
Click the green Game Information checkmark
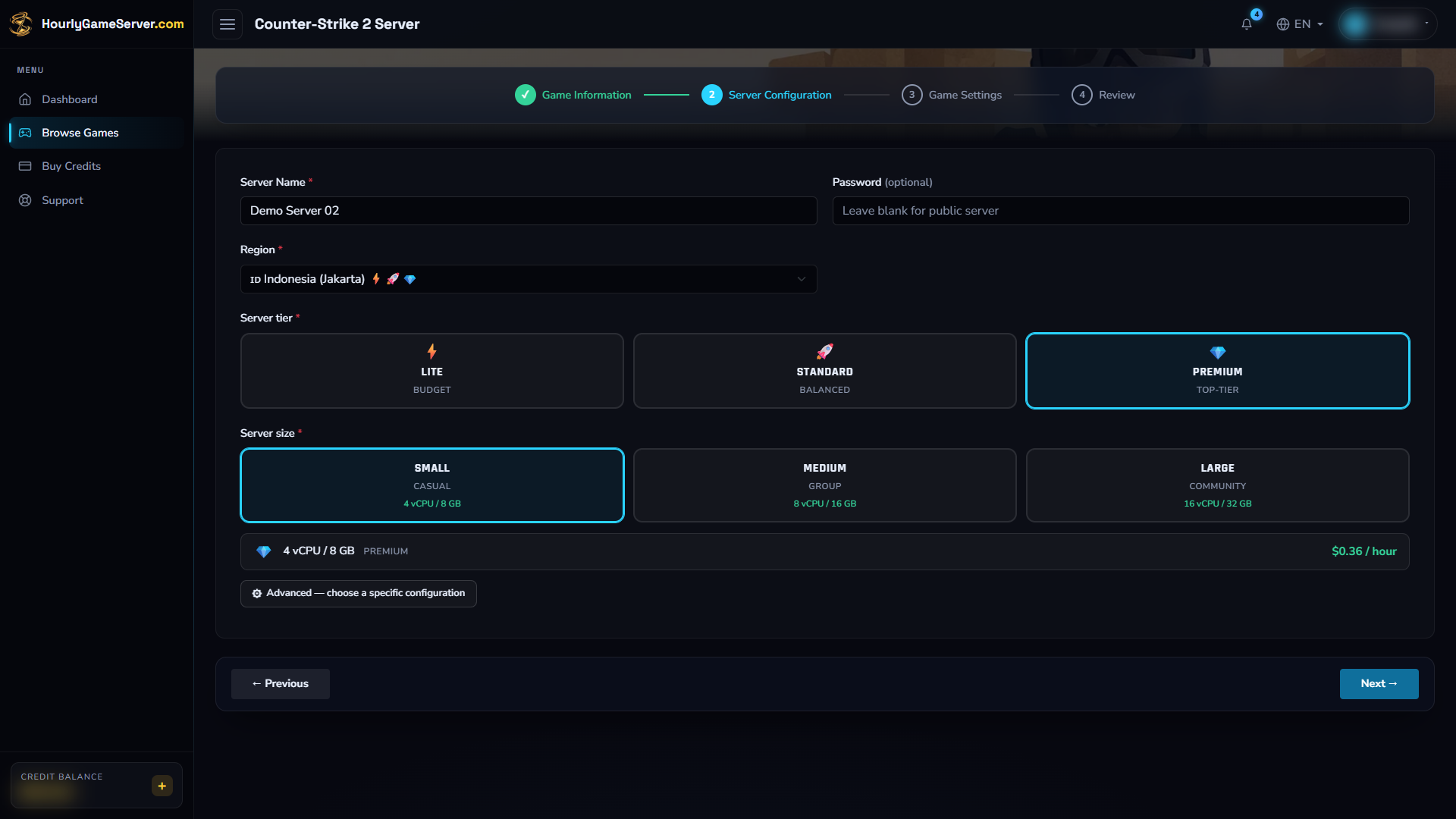(526, 95)
